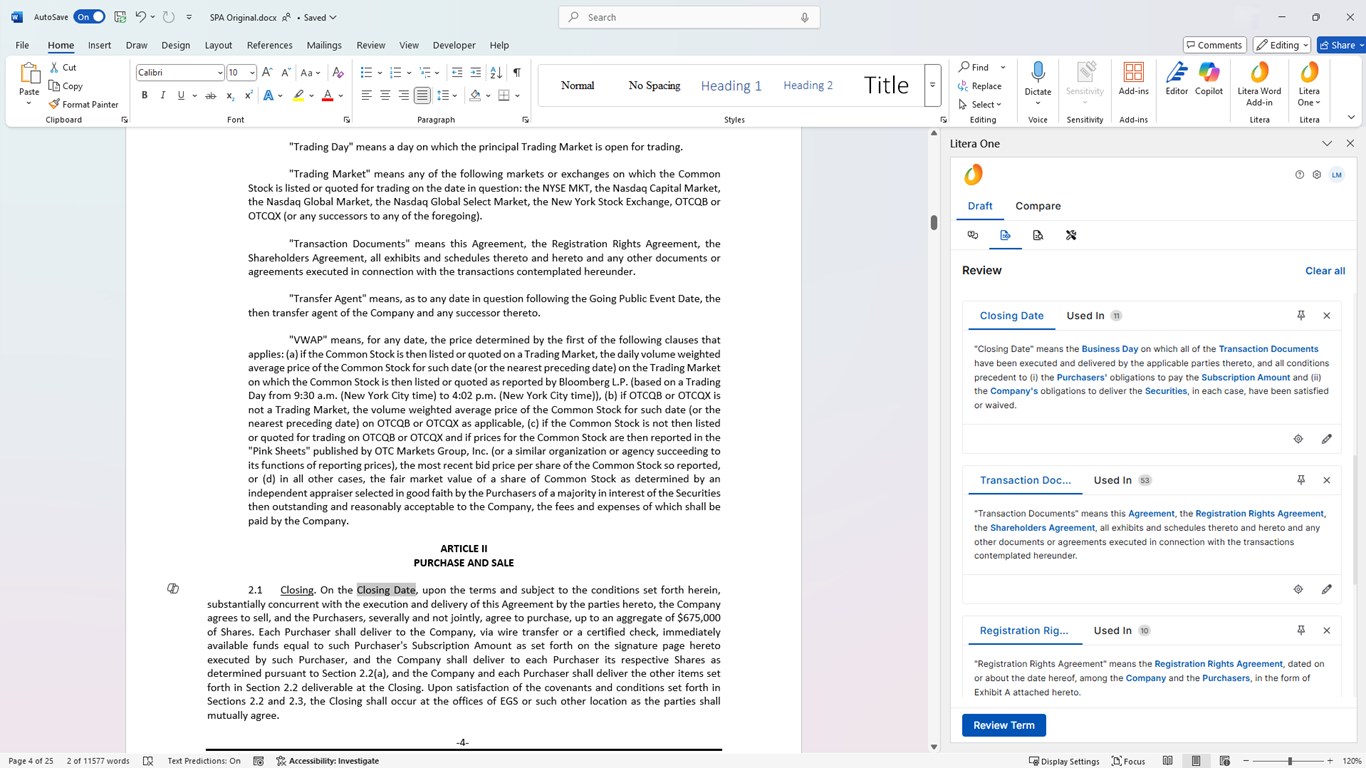Screen dimensions: 1366x768
Task: Collapse the ribbon with the chevron
Action: [1352, 118]
